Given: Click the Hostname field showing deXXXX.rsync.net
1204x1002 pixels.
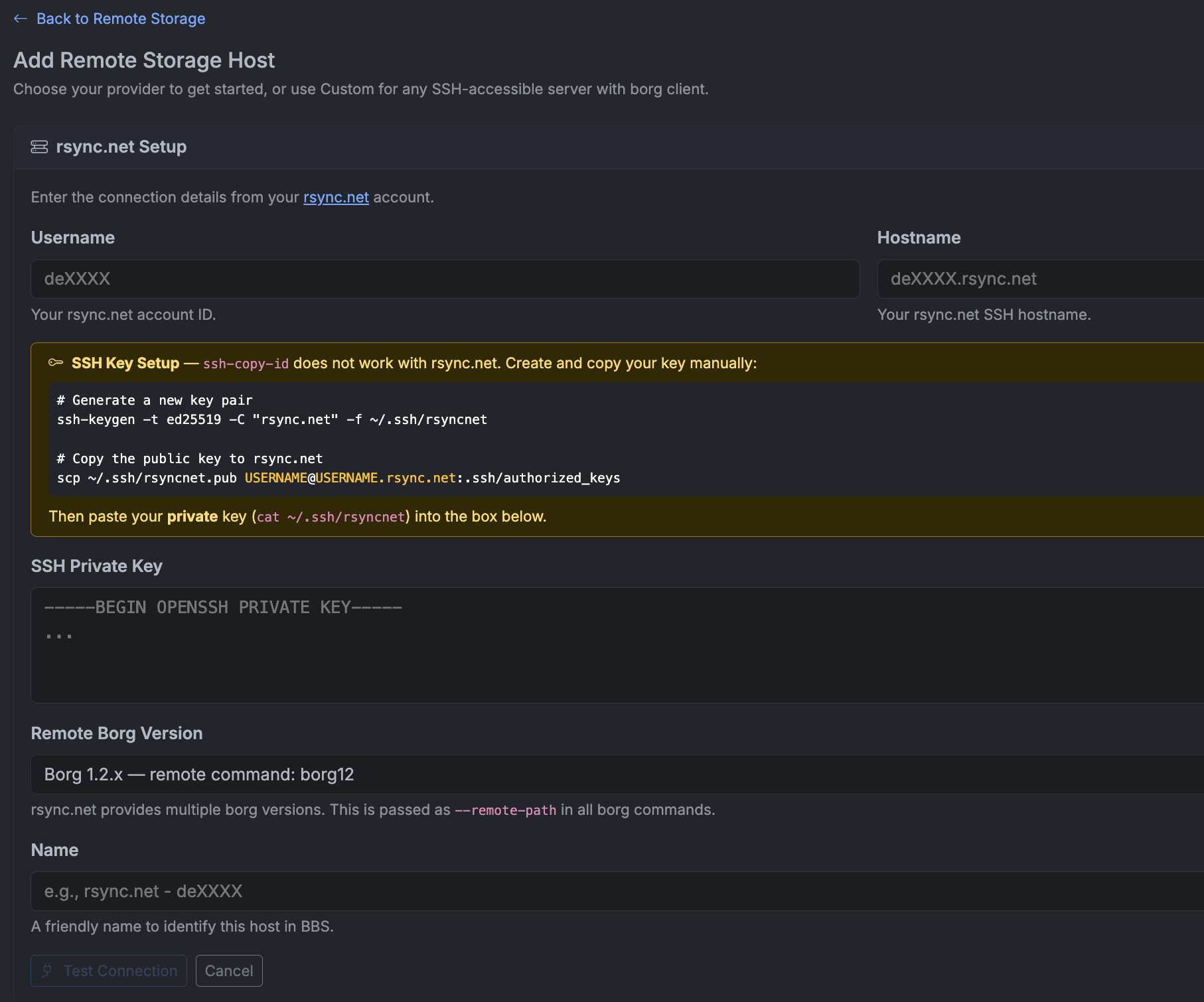Looking at the screenshot, I should click(x=1035, y=279).
